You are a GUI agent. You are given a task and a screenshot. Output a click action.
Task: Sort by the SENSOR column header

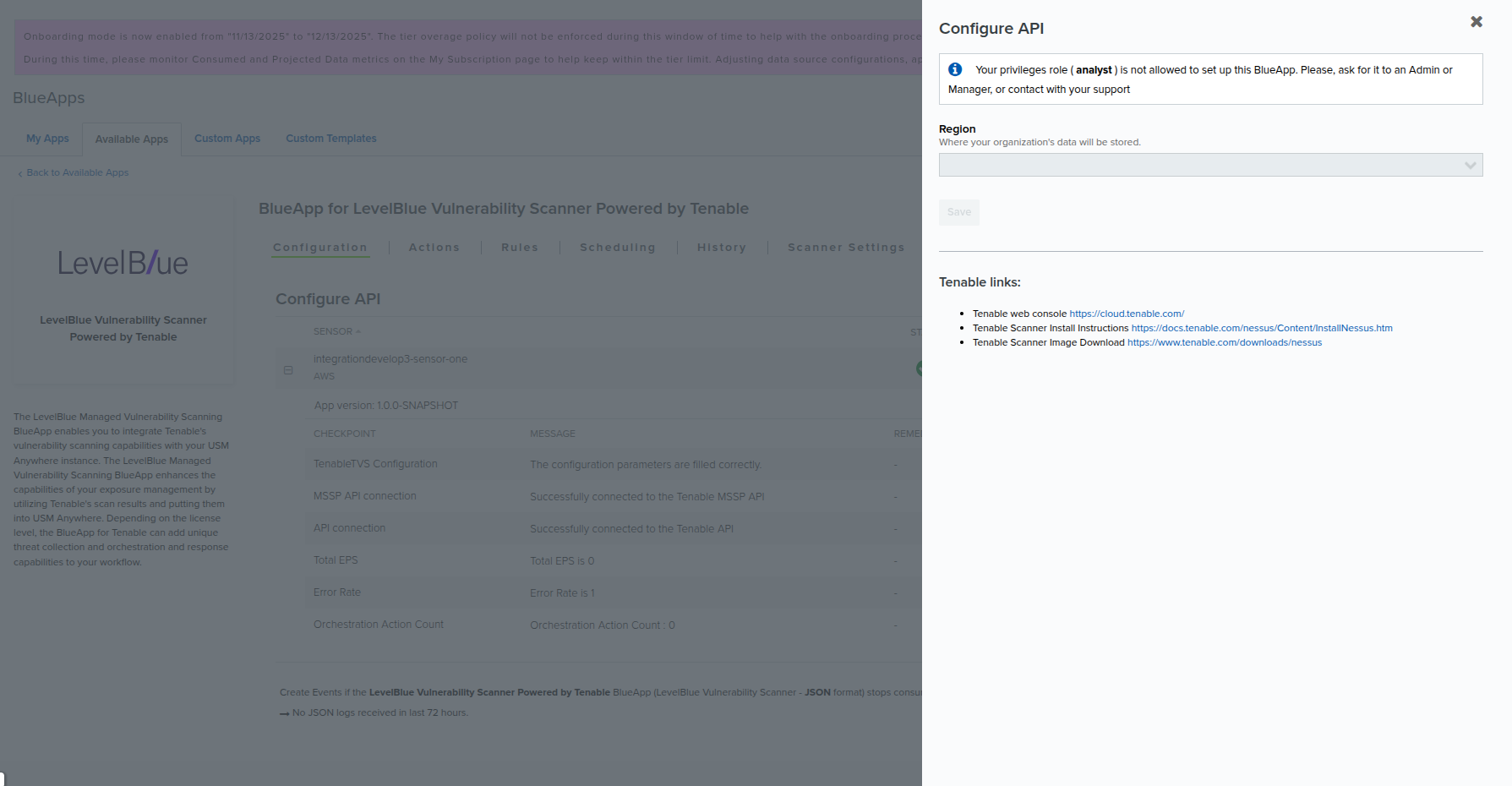pos(336,331)
